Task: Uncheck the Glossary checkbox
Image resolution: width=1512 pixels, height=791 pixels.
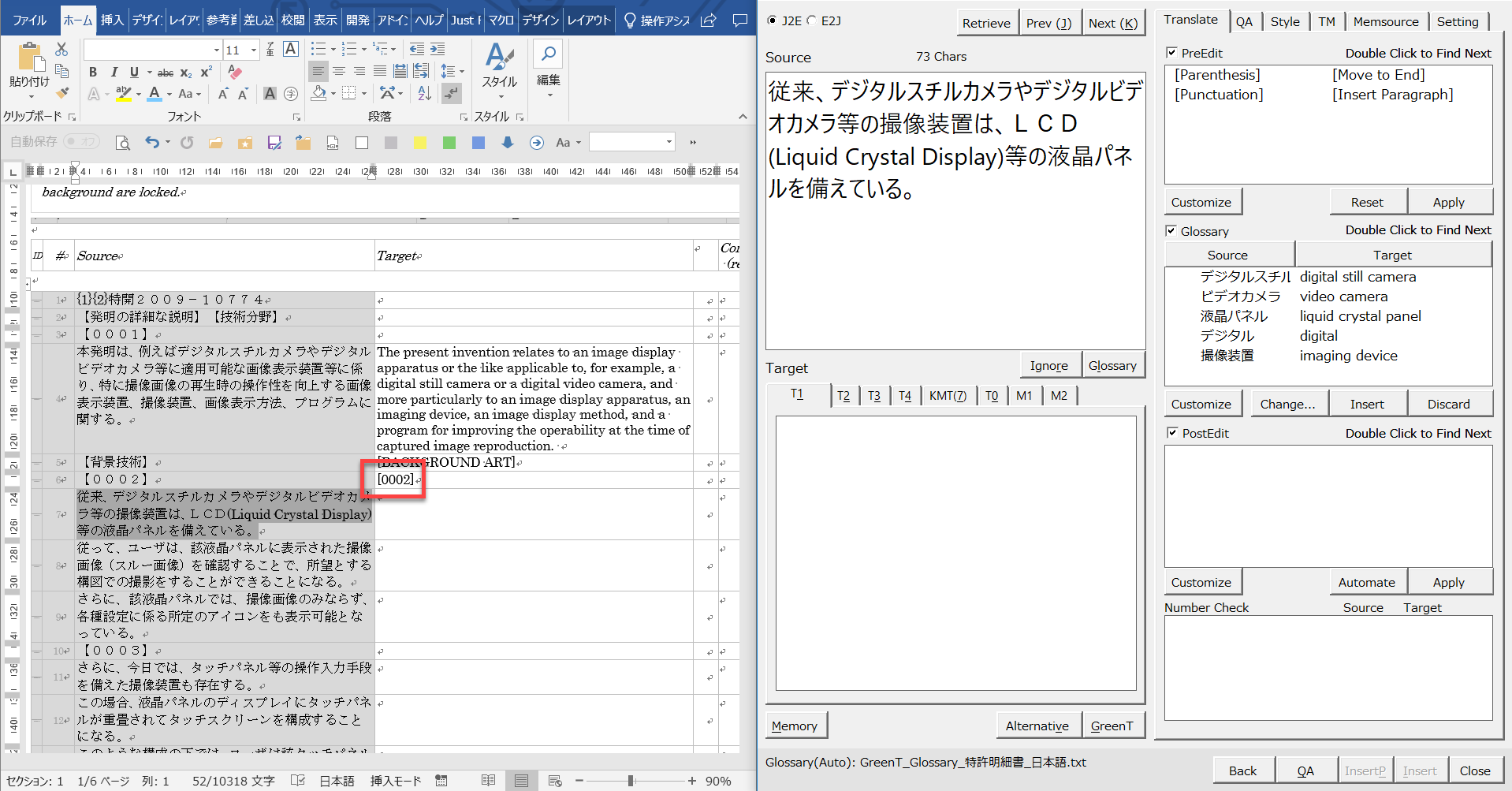Action: (1171, 231)
